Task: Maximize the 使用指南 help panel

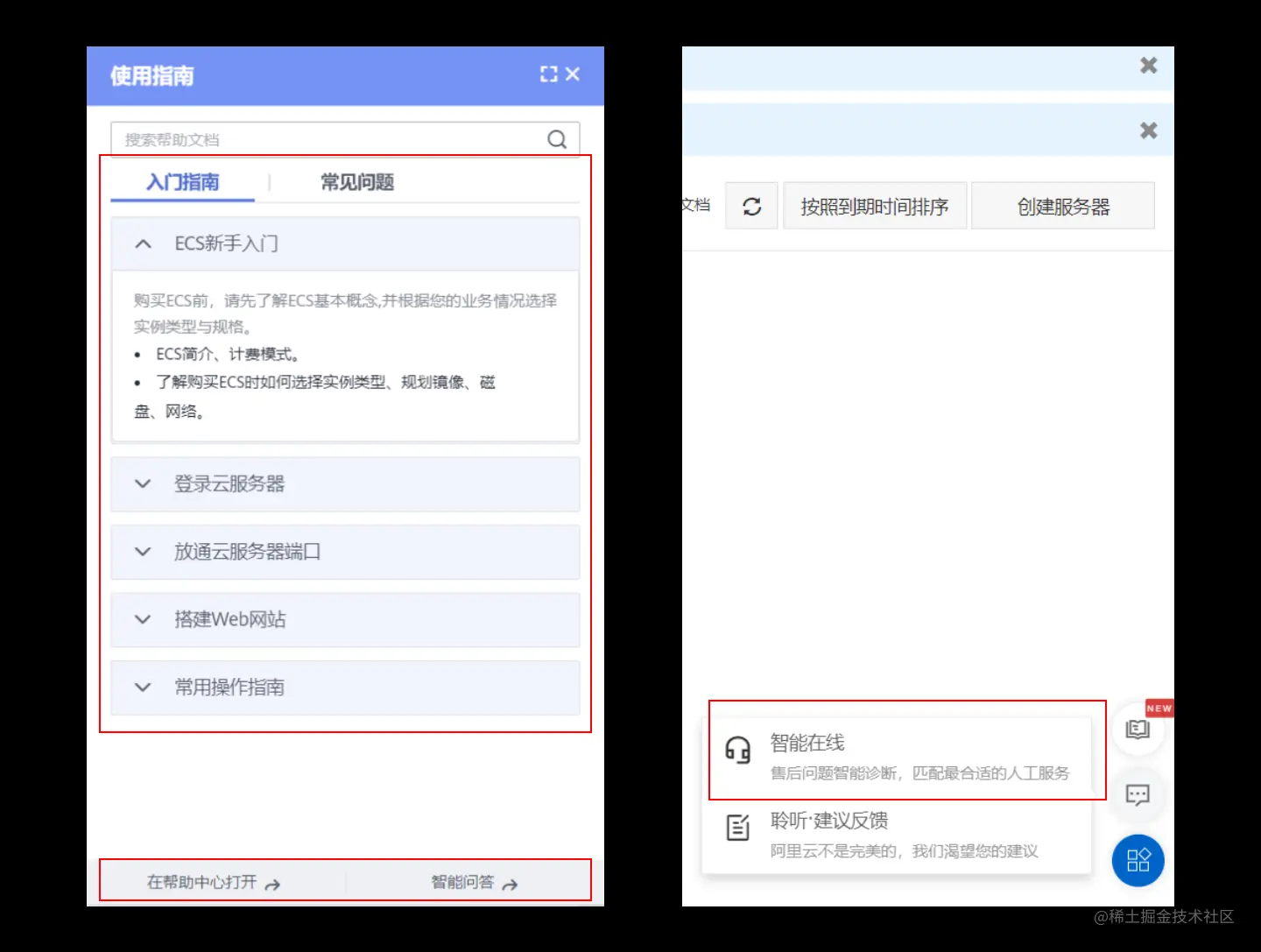Action: 549,74
